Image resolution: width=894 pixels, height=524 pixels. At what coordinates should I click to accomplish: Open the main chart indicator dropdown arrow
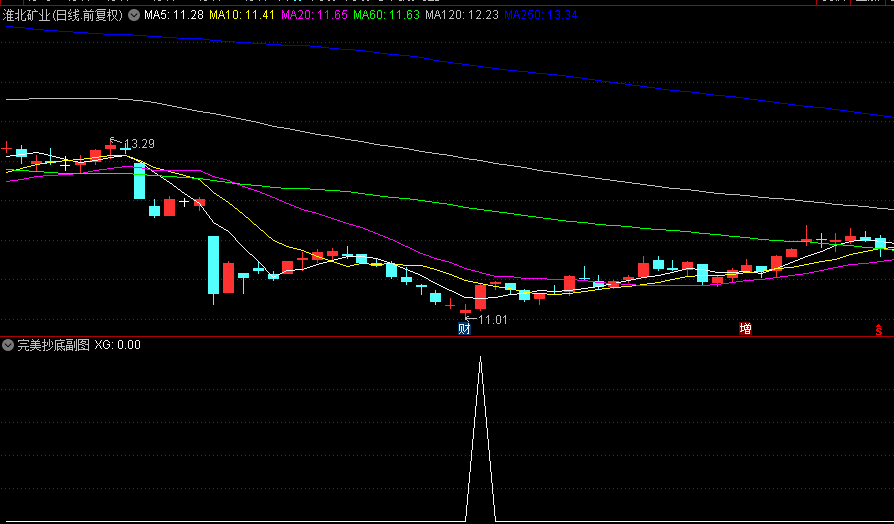[134, 15]
